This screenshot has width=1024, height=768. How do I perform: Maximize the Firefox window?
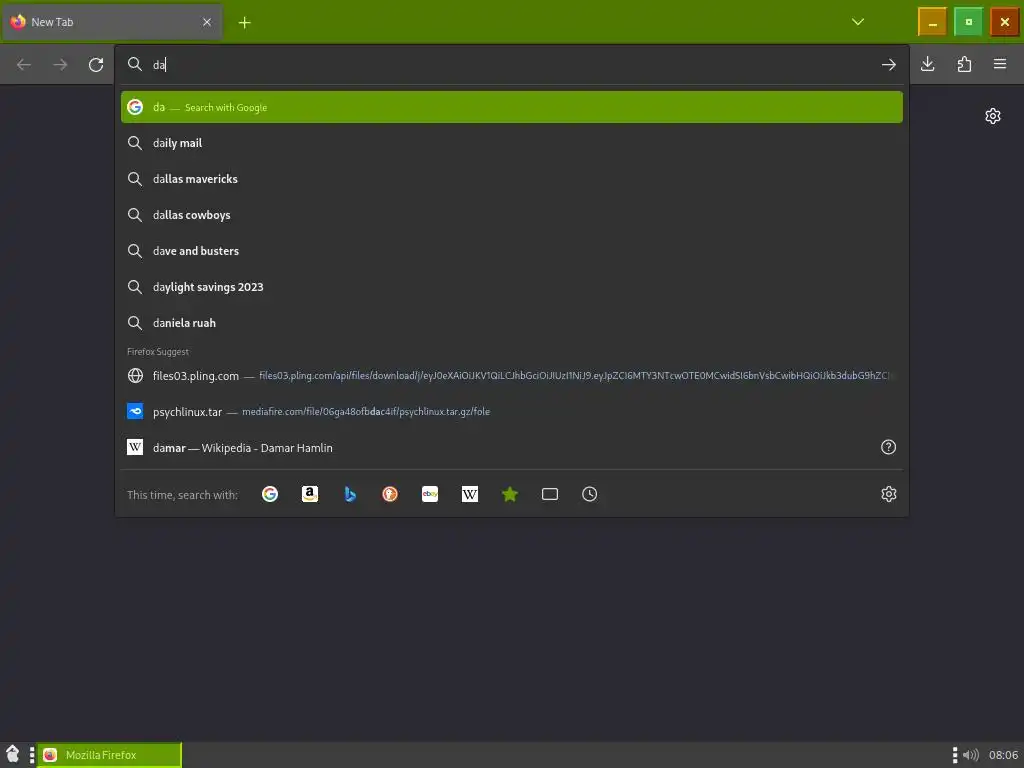point(968,22)
